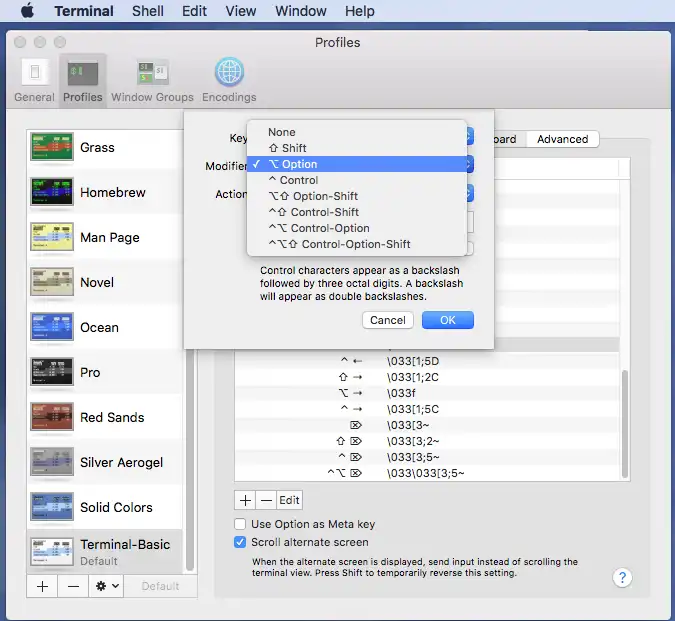Select the Terminal-Basic default profile
The image size is (675, 621).
click(x=104, y=552)
